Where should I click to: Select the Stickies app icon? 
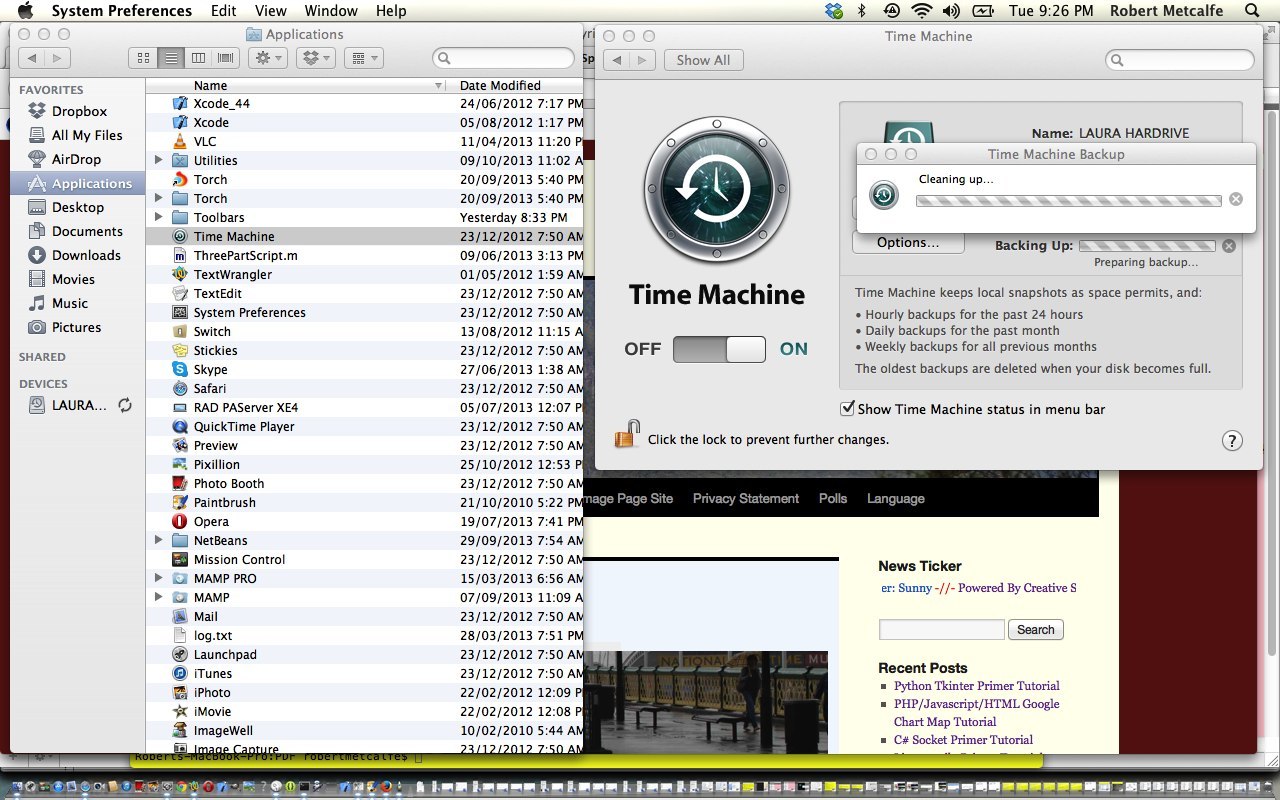(x=180, y=350)
